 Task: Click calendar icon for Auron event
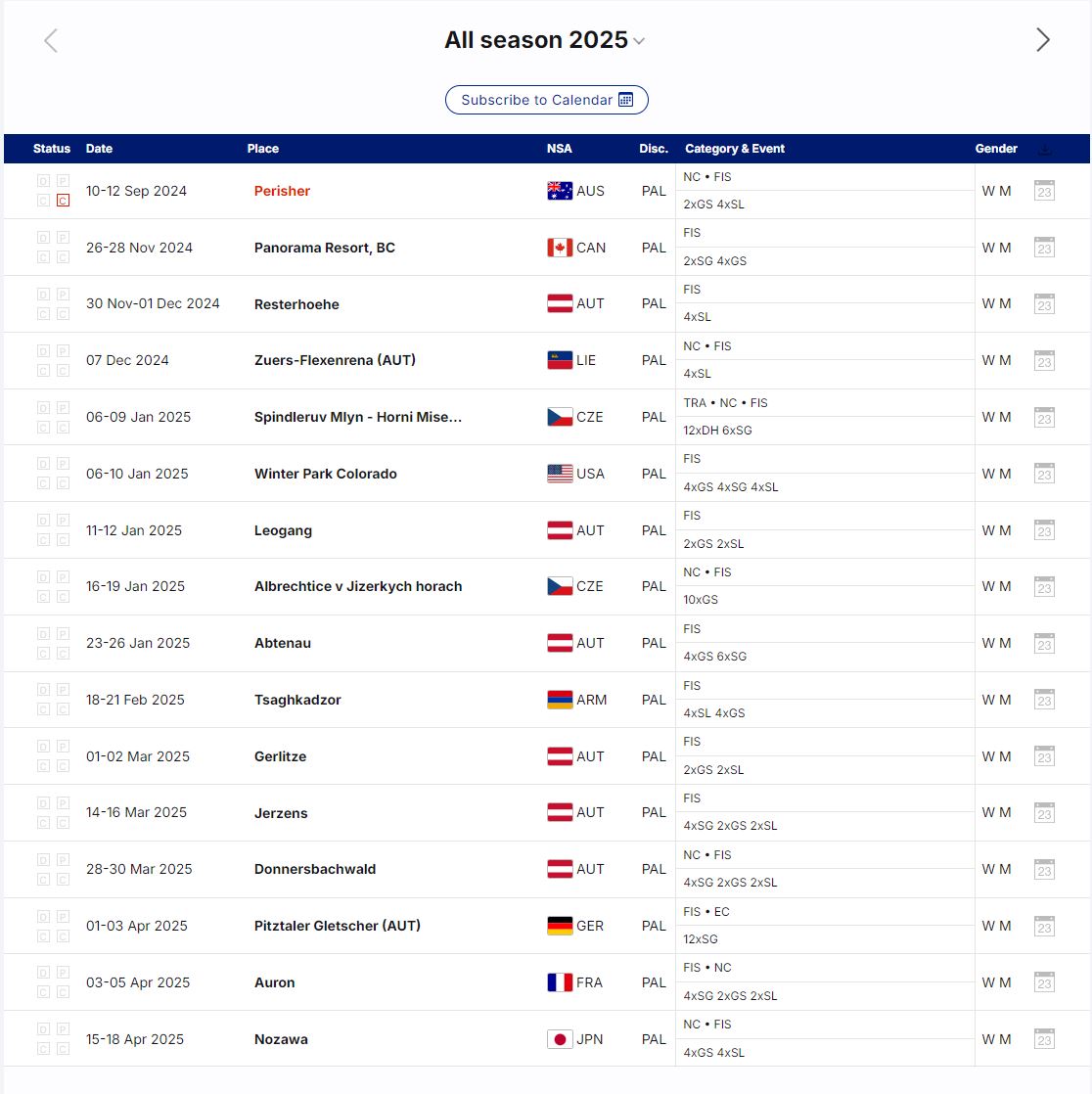click(1044, 982)
